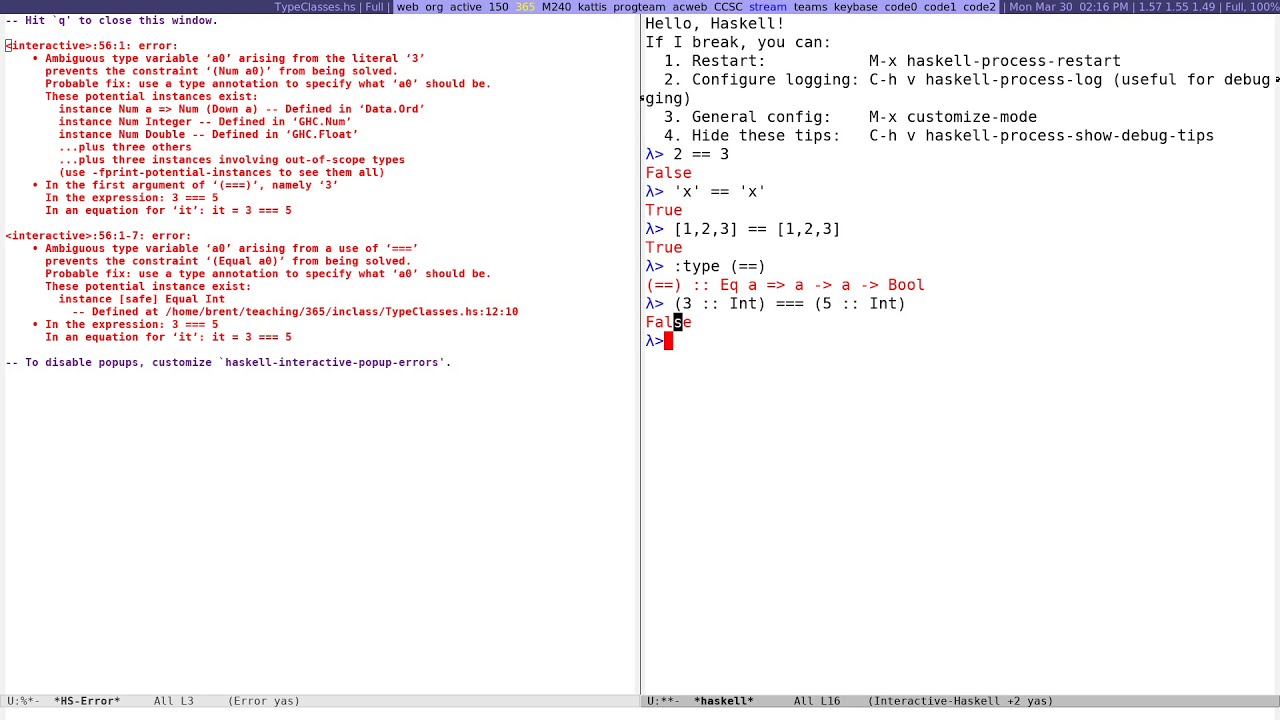Click the last 'False' output in REPL
The height and width of the screenshot is (720, 1280).
(668, 322)
